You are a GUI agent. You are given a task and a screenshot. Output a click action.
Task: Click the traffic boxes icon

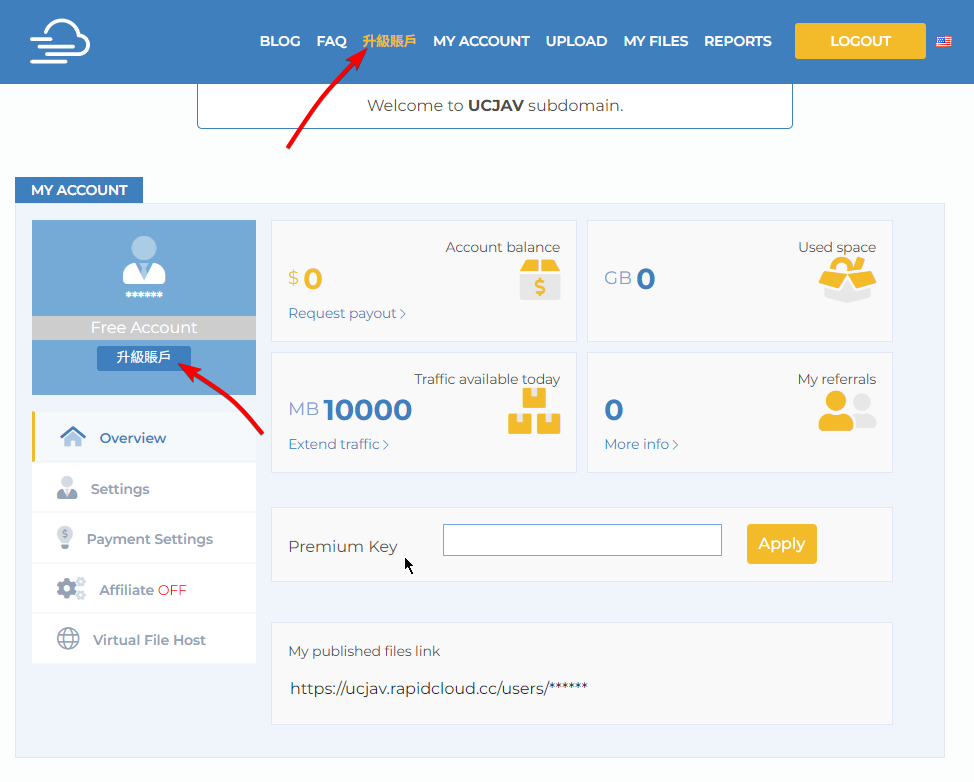534,411
